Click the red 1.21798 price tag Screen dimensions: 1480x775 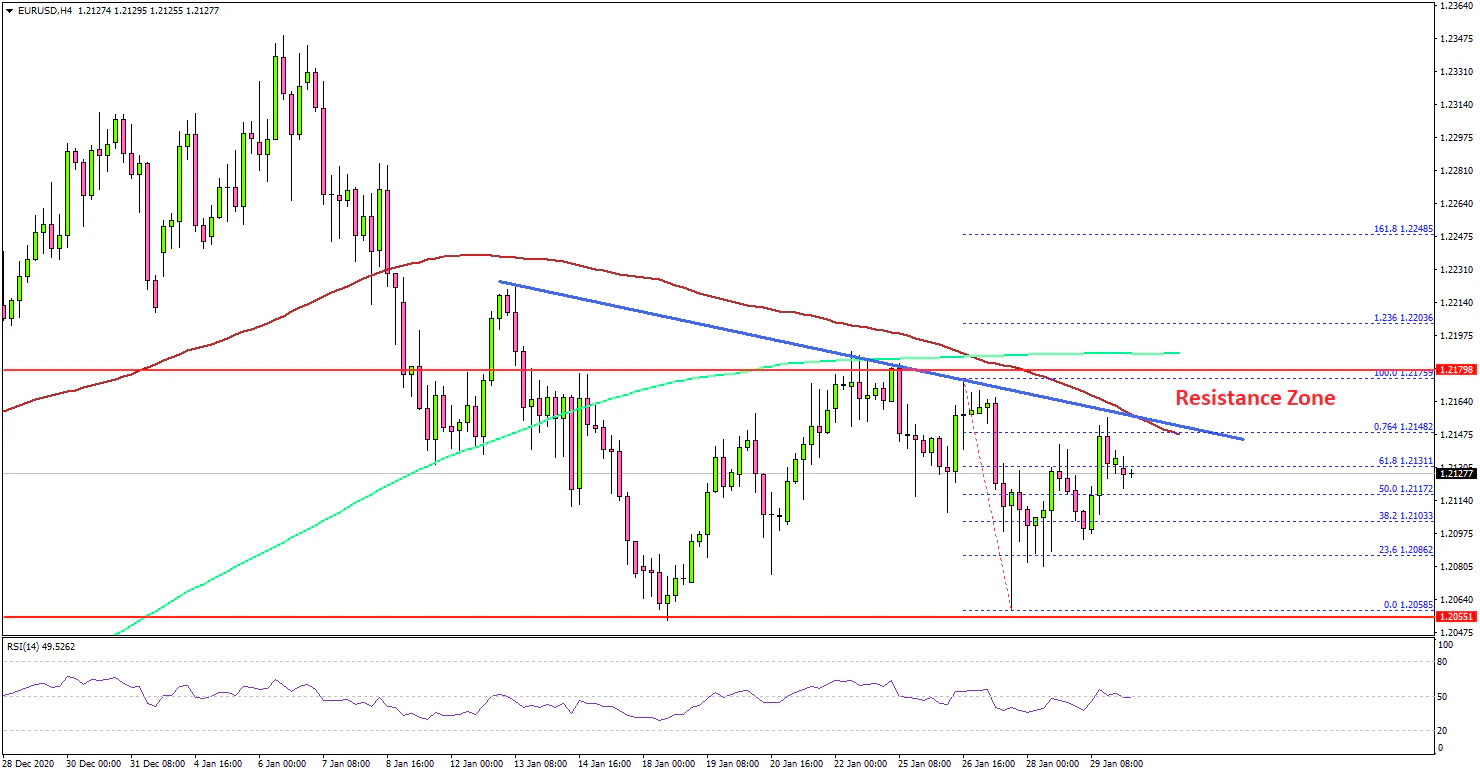click(1456, 370)
